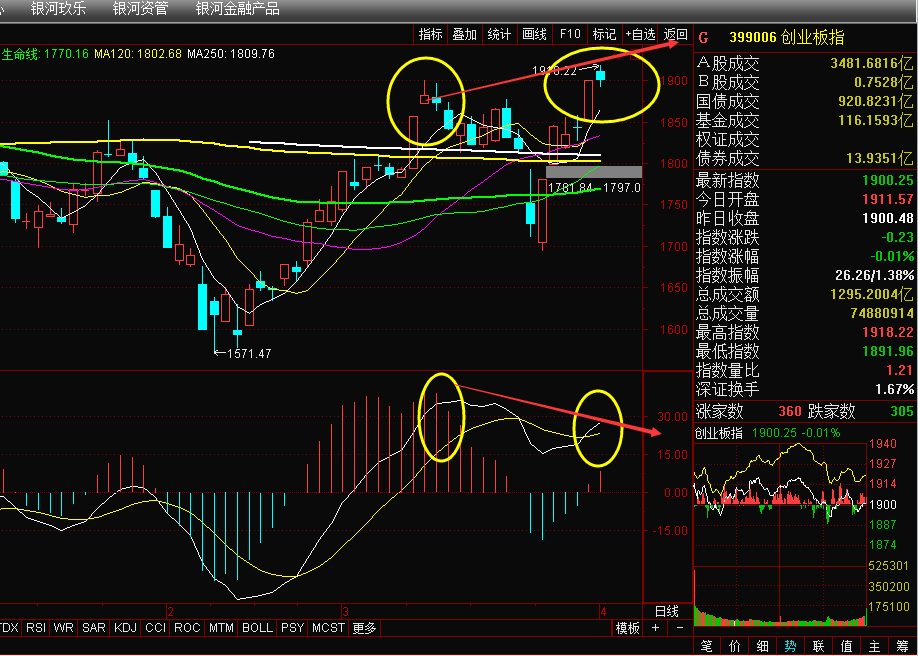Select the 势 trend view tab
Viewport: 918px width, 656px height.
point(790,646)
